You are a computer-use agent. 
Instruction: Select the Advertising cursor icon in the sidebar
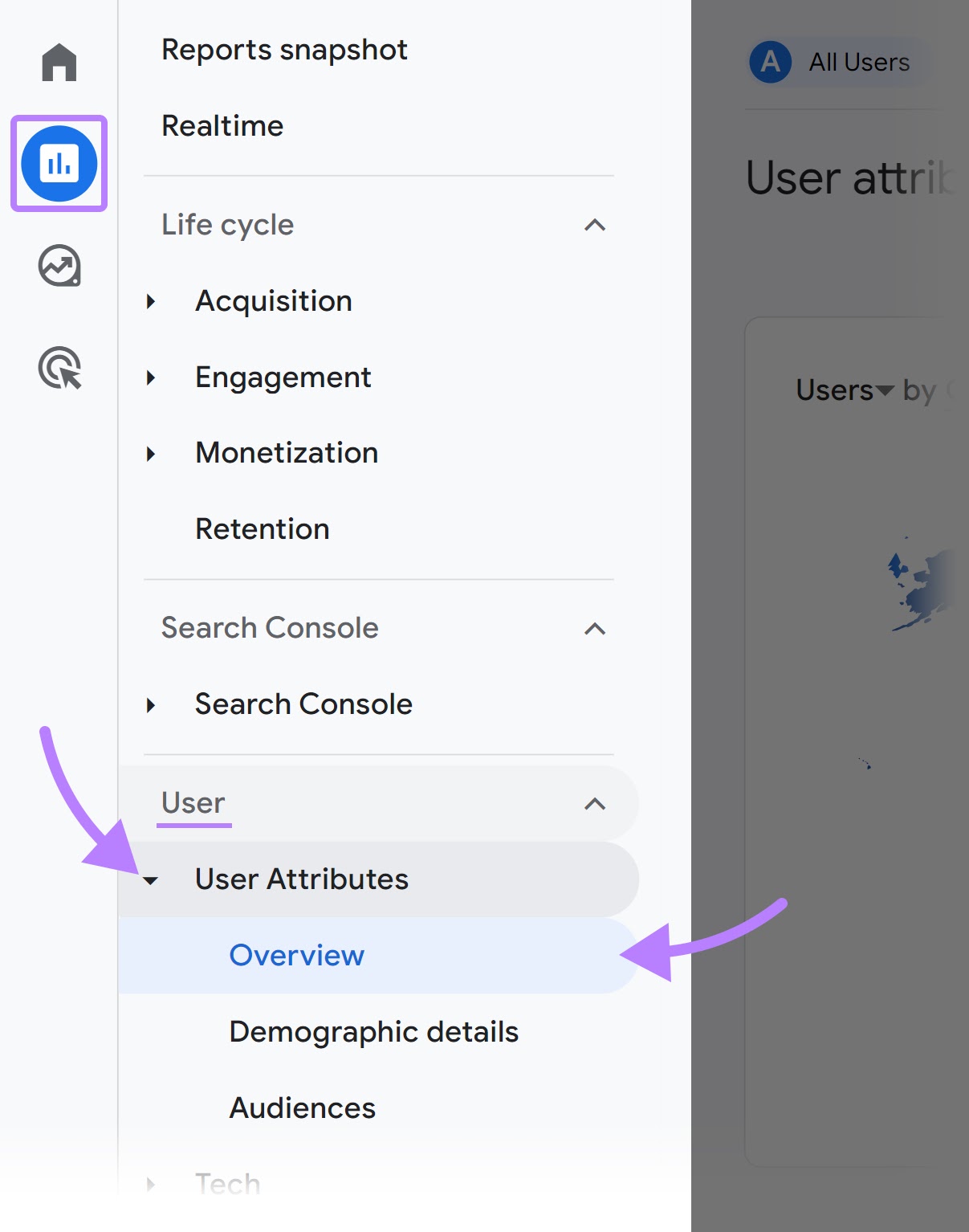[58, 368]
